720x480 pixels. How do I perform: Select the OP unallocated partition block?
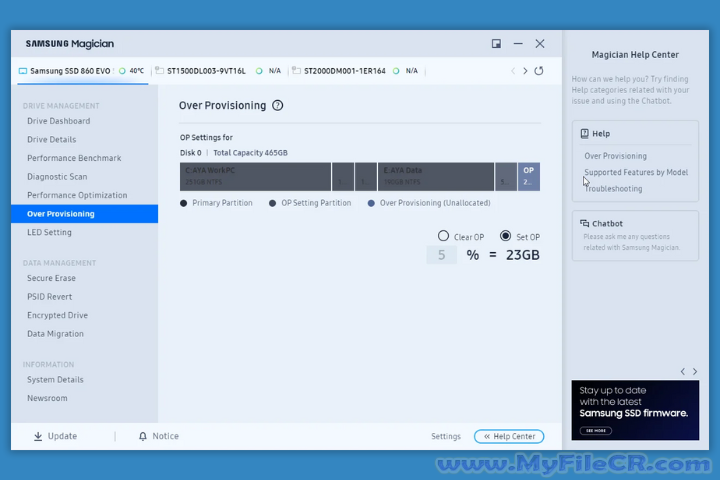pyautogui.click(x=529, y=176)
